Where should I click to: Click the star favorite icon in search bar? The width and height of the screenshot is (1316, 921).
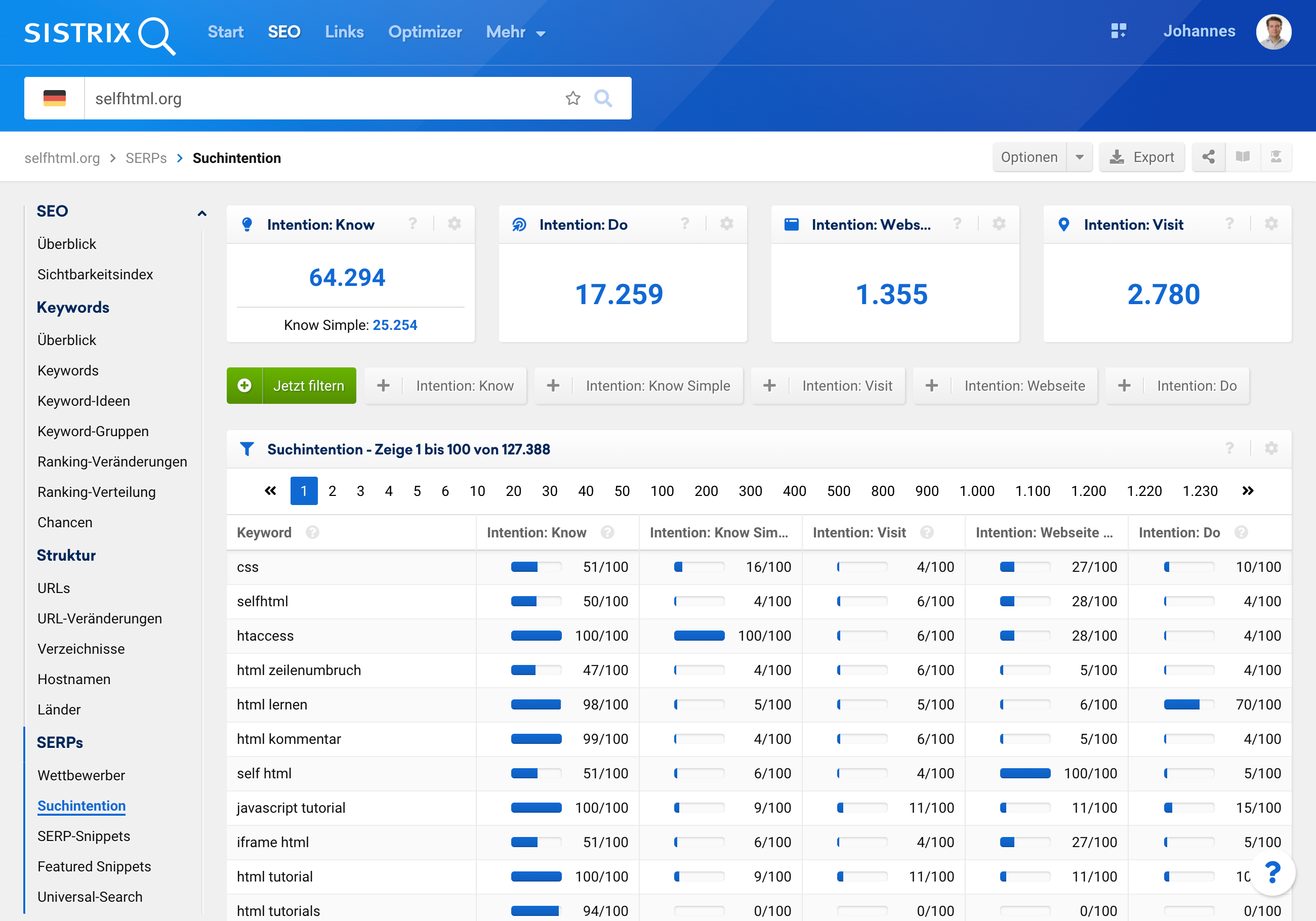coord(572,99)
